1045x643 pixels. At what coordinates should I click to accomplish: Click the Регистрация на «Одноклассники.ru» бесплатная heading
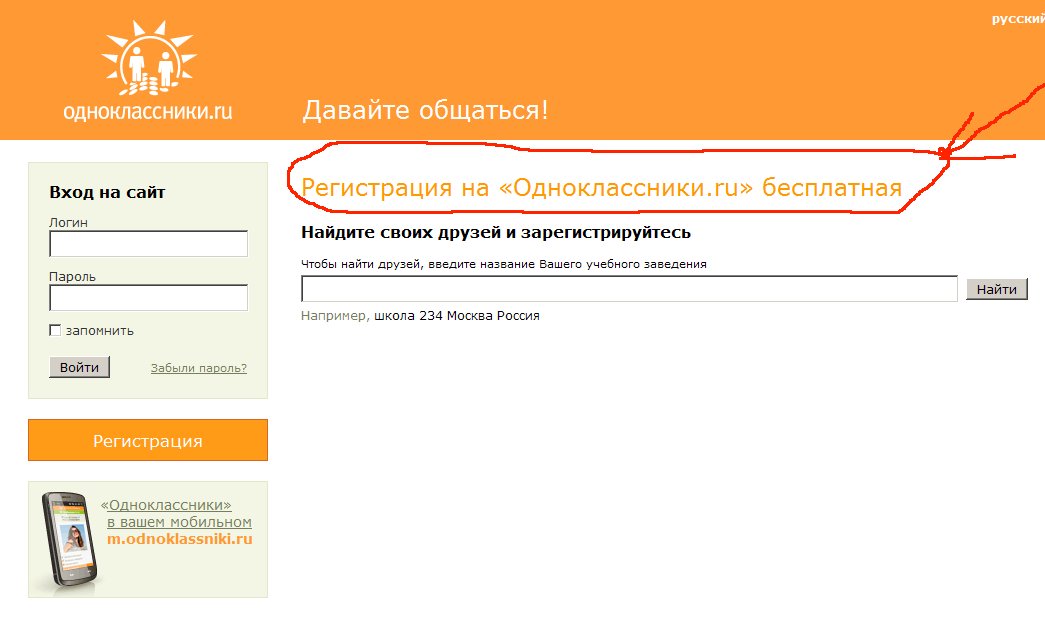(601, 188)
